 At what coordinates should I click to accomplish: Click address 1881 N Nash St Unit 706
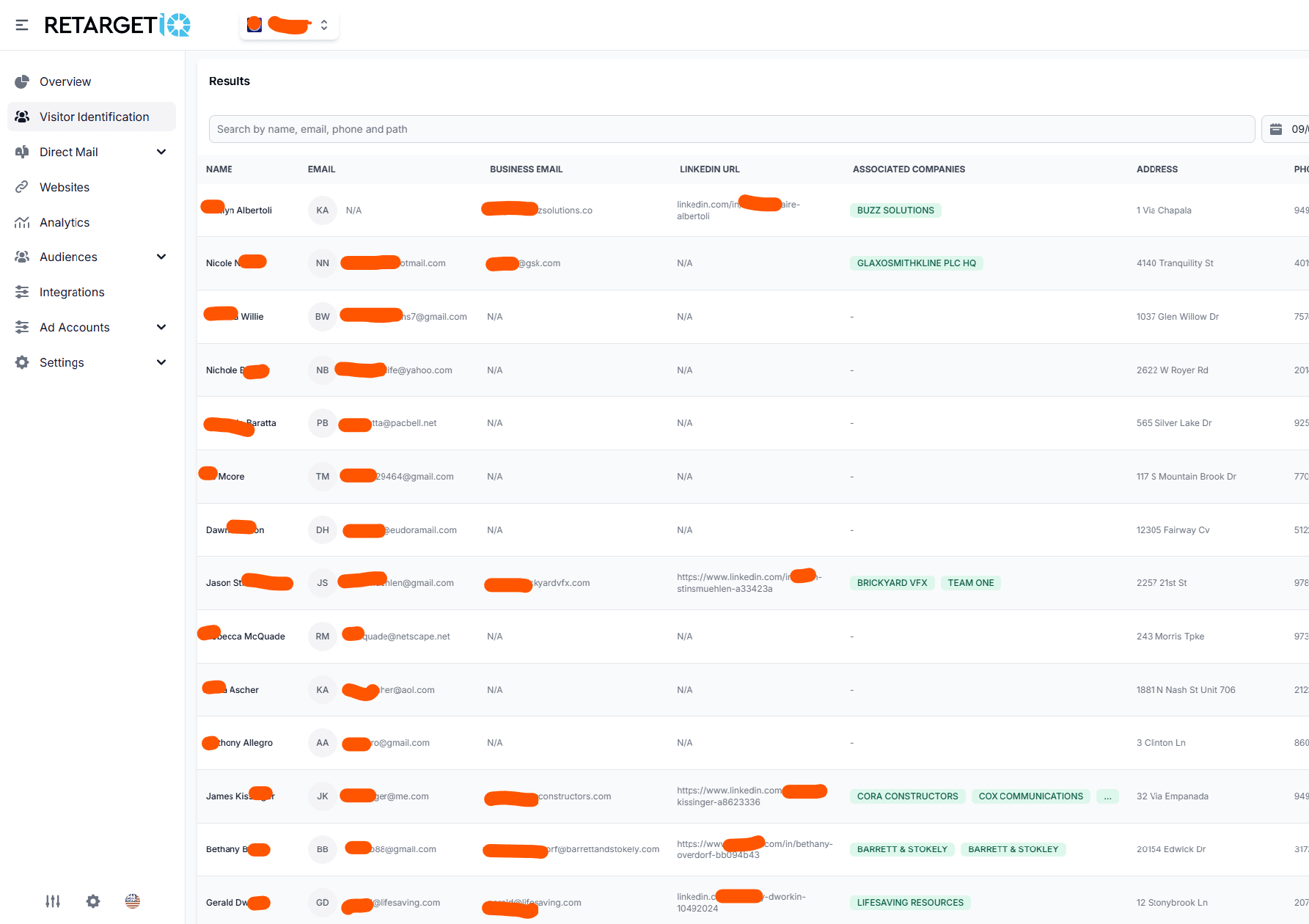coord(1186,690)
